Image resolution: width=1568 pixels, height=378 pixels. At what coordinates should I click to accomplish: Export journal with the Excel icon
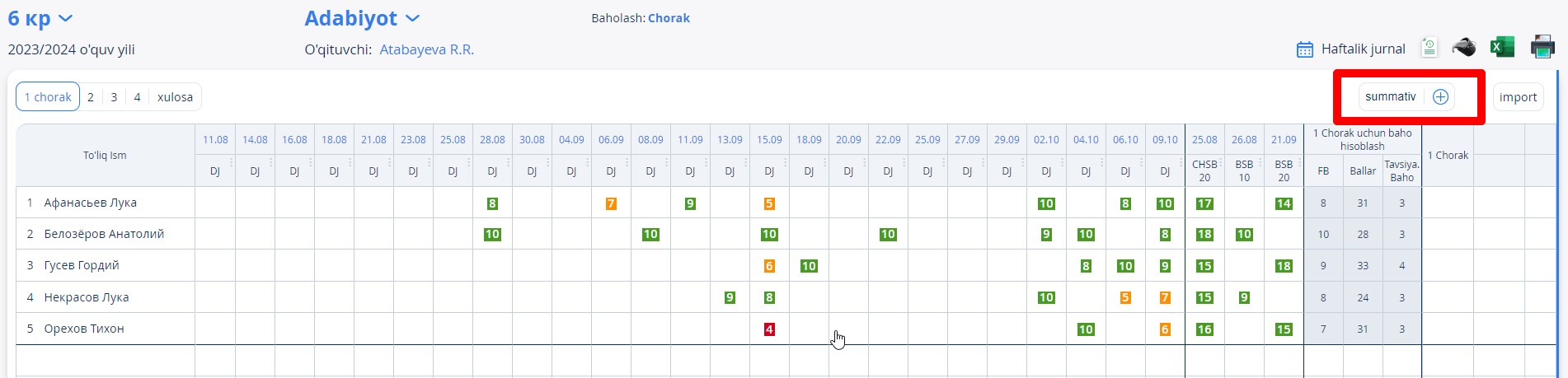(x=1502, y=47)
